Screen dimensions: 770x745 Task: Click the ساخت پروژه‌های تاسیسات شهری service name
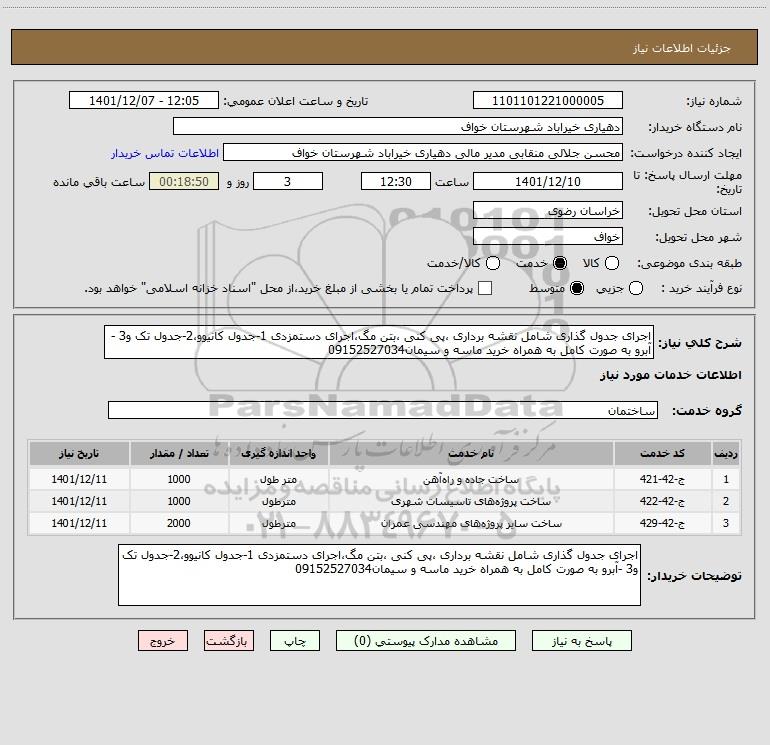[x=471, y=502]
